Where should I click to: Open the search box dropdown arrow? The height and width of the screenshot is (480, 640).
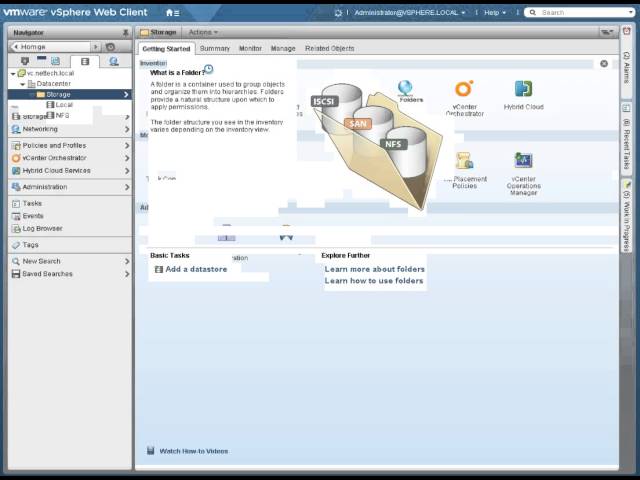tap(631, 13)
